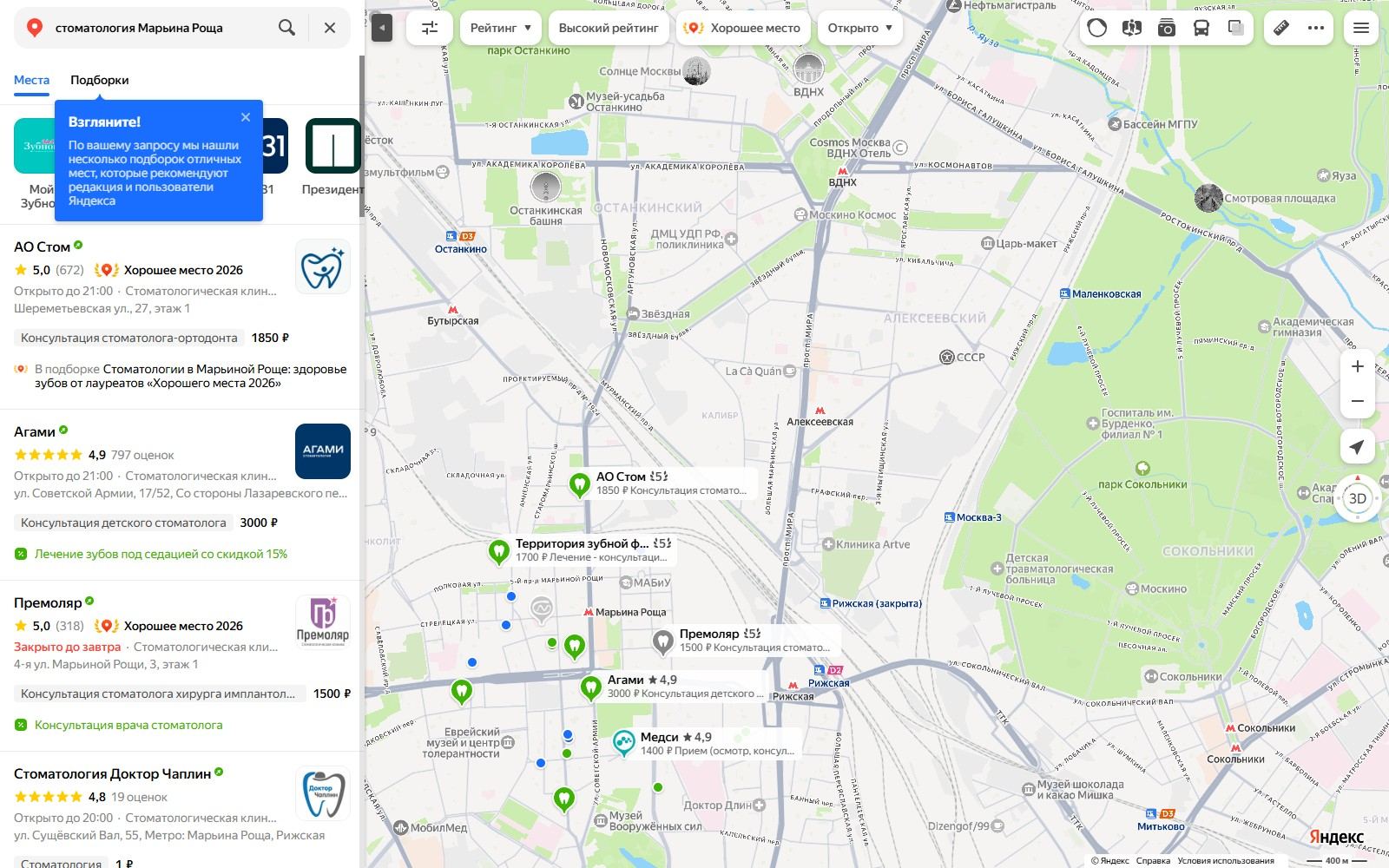Select the Места tab
This screenshot has height=868, width=1389.
click(31, 80)
